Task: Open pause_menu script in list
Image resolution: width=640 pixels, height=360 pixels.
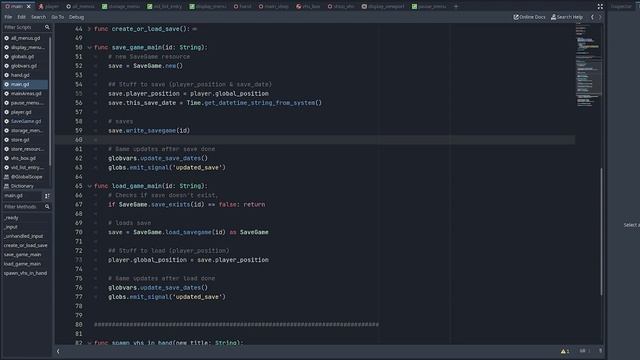Action: pyautogui.click(x=25, y=103)
